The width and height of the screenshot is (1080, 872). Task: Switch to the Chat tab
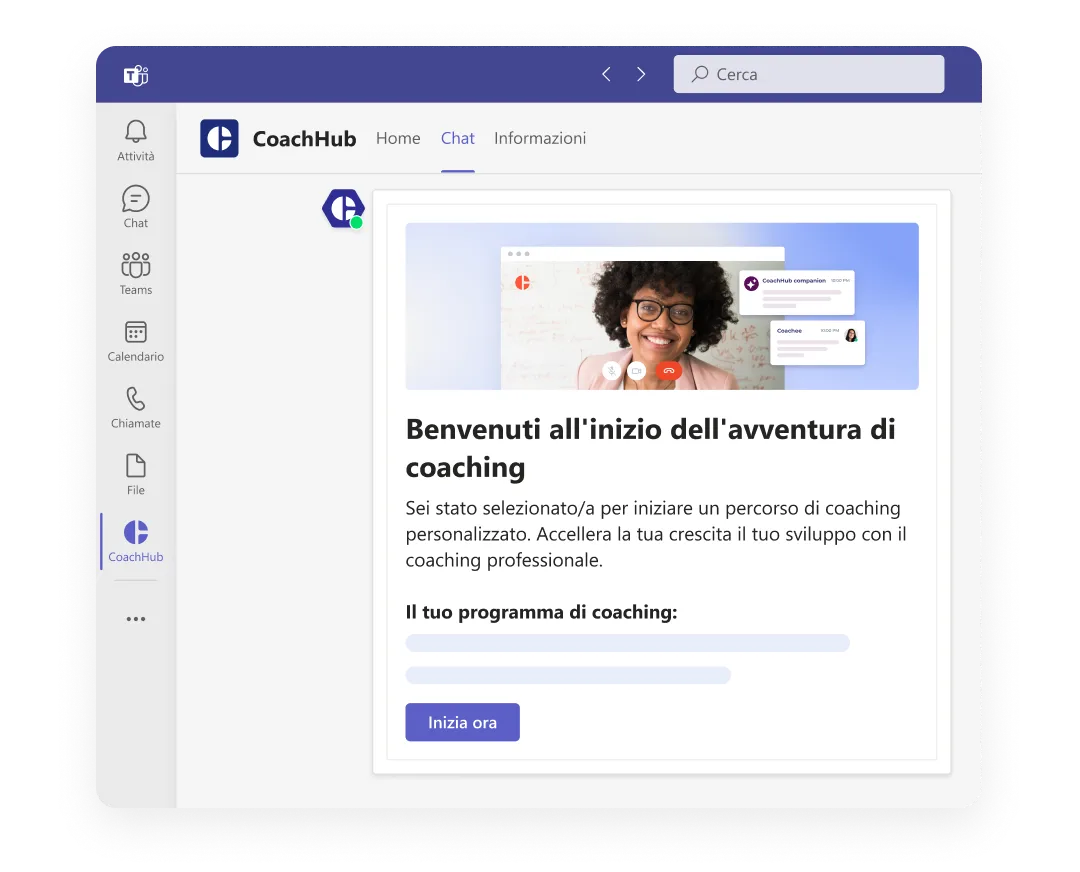(x=457, y=138)
